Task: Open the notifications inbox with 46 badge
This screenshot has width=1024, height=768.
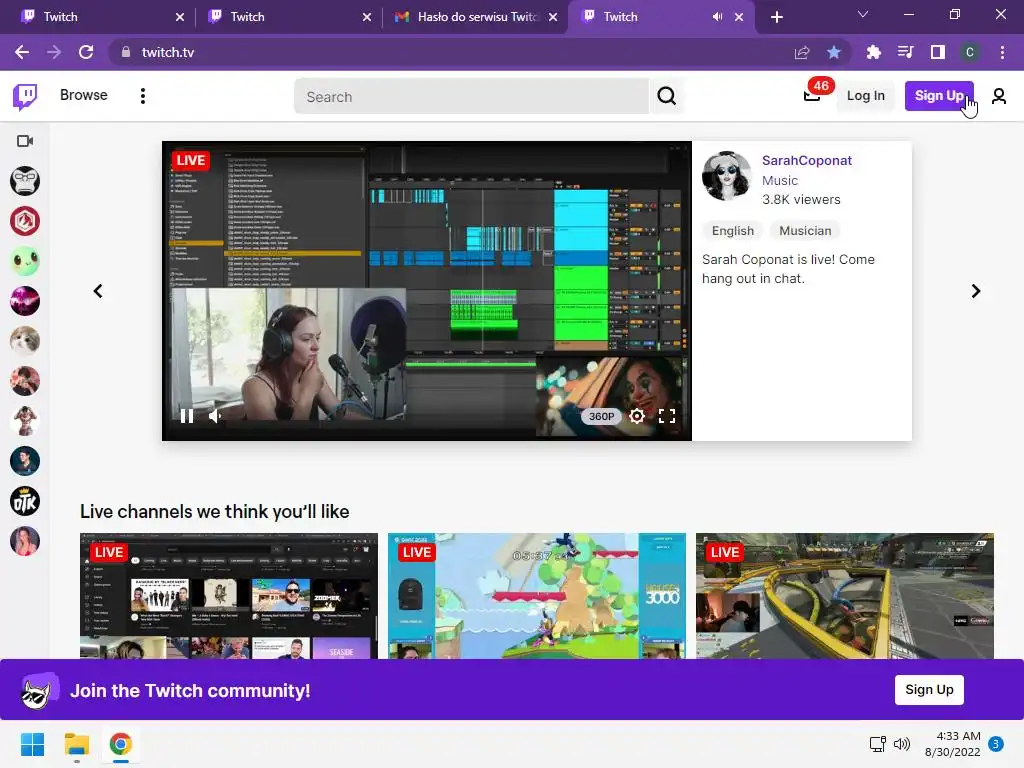Action: coord(812,95)
